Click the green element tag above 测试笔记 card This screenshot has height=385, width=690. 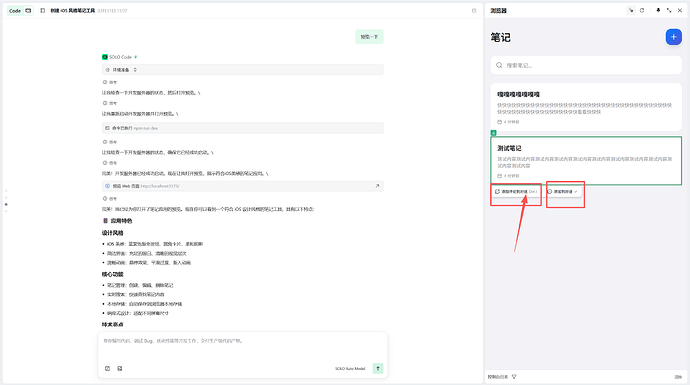pos(494,133)
